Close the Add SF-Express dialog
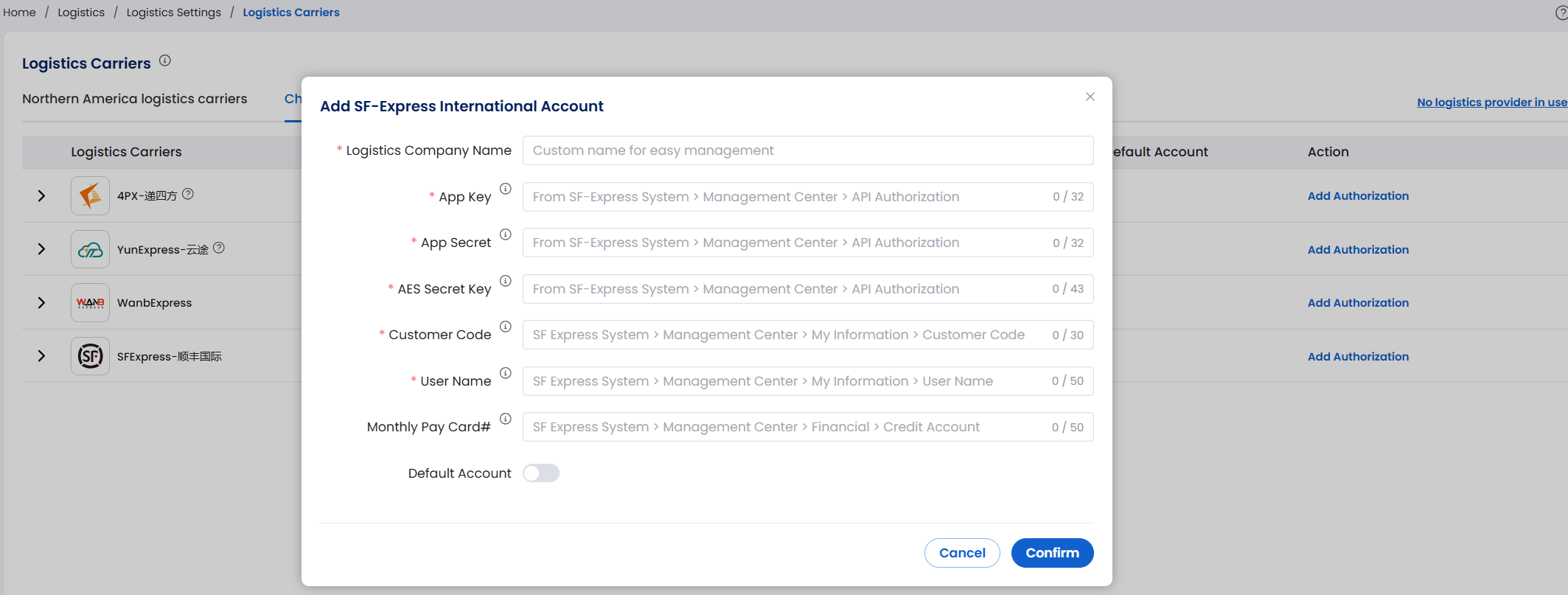The height and width of the screenshot is (595, 1568). coord(1090,97)
